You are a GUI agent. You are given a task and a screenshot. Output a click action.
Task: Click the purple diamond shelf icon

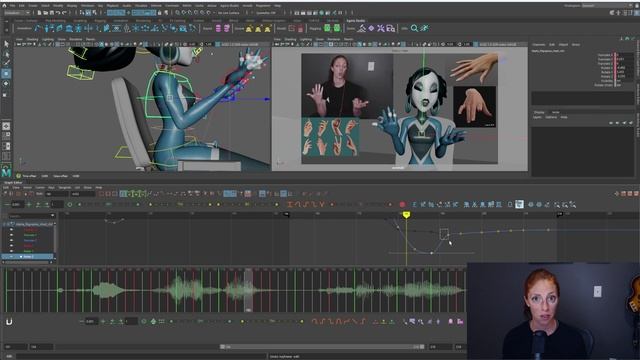[371, 28]
